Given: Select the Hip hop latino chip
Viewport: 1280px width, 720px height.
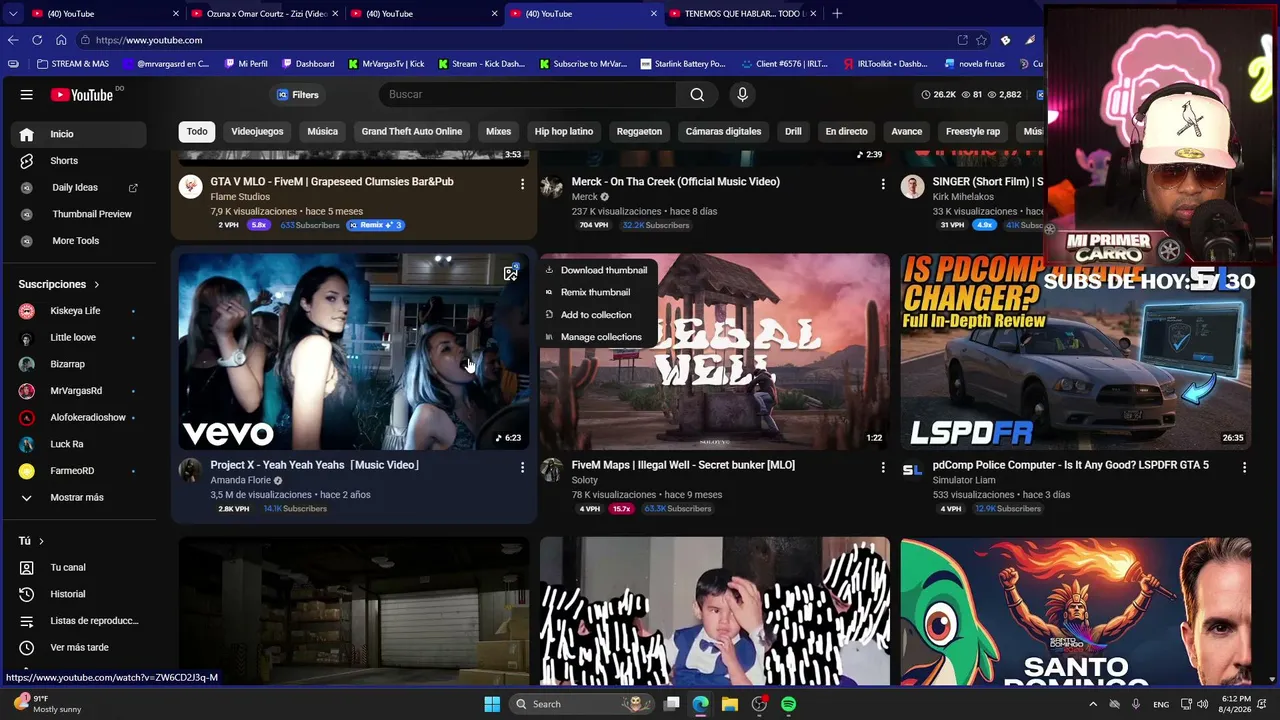Looking at the screenshot, I should point(564,132).
